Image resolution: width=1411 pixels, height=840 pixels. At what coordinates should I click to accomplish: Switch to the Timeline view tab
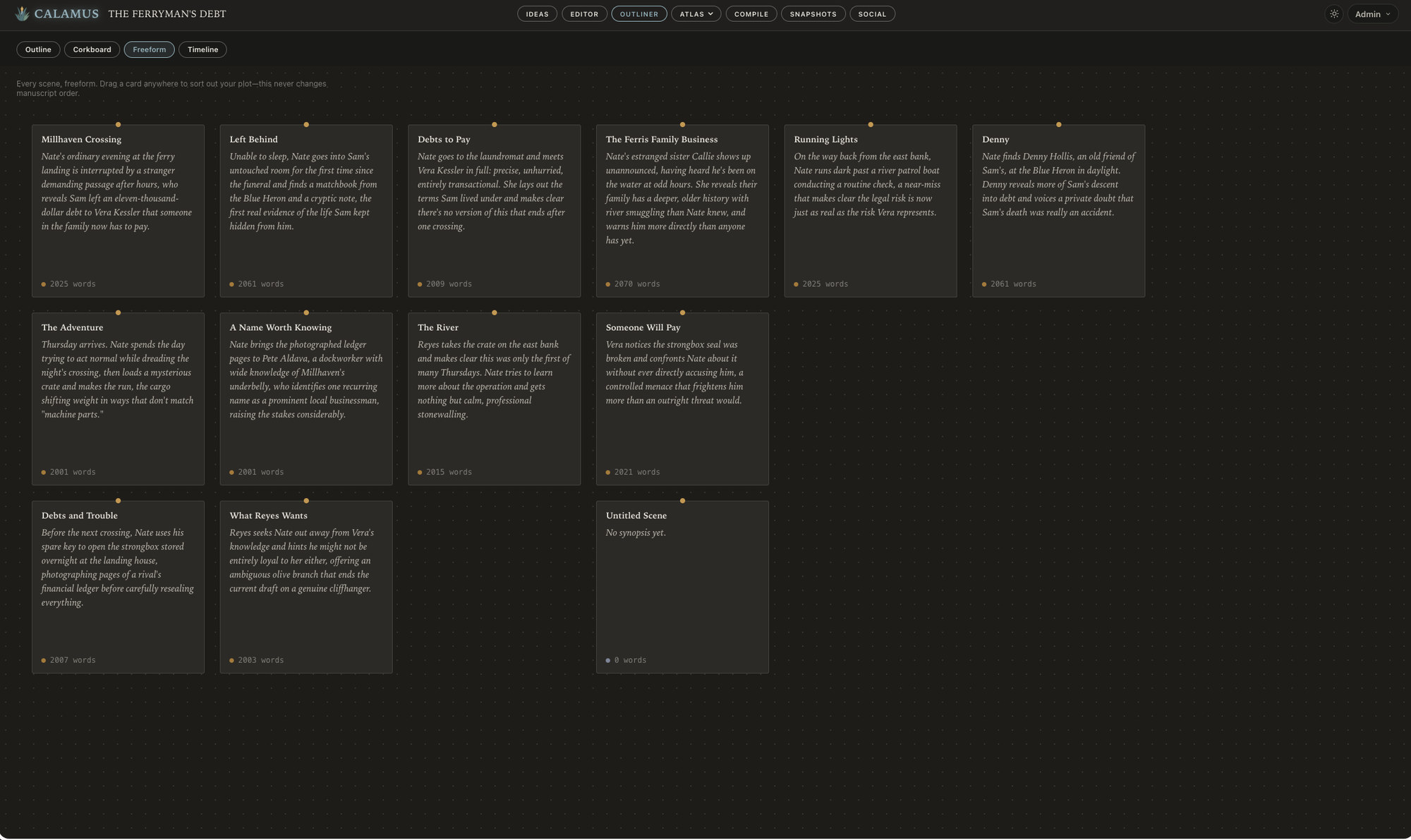click(202, 49)
